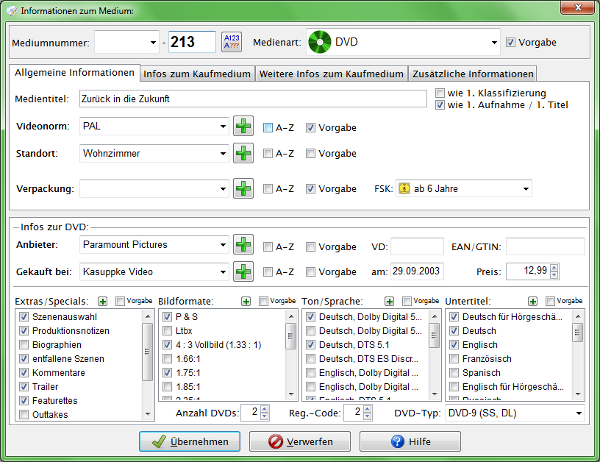Add new Bildformate entry via plus icon
Screen dimensions: 600x462
point(245,300)
